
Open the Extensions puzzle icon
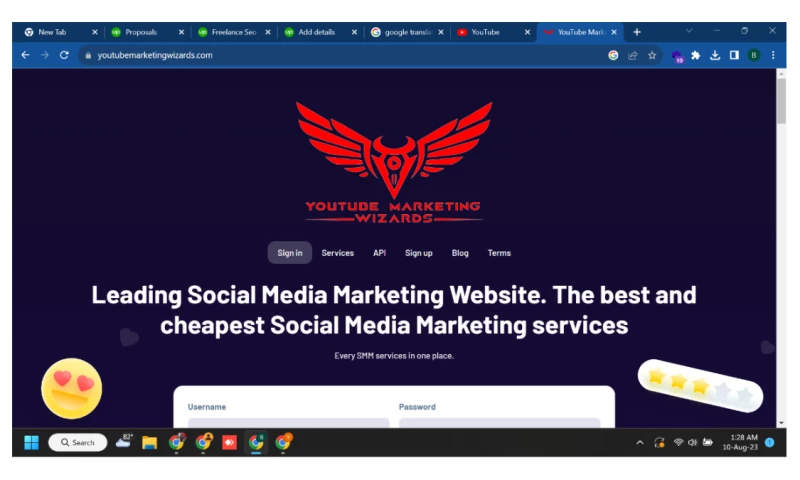(695, 56)
